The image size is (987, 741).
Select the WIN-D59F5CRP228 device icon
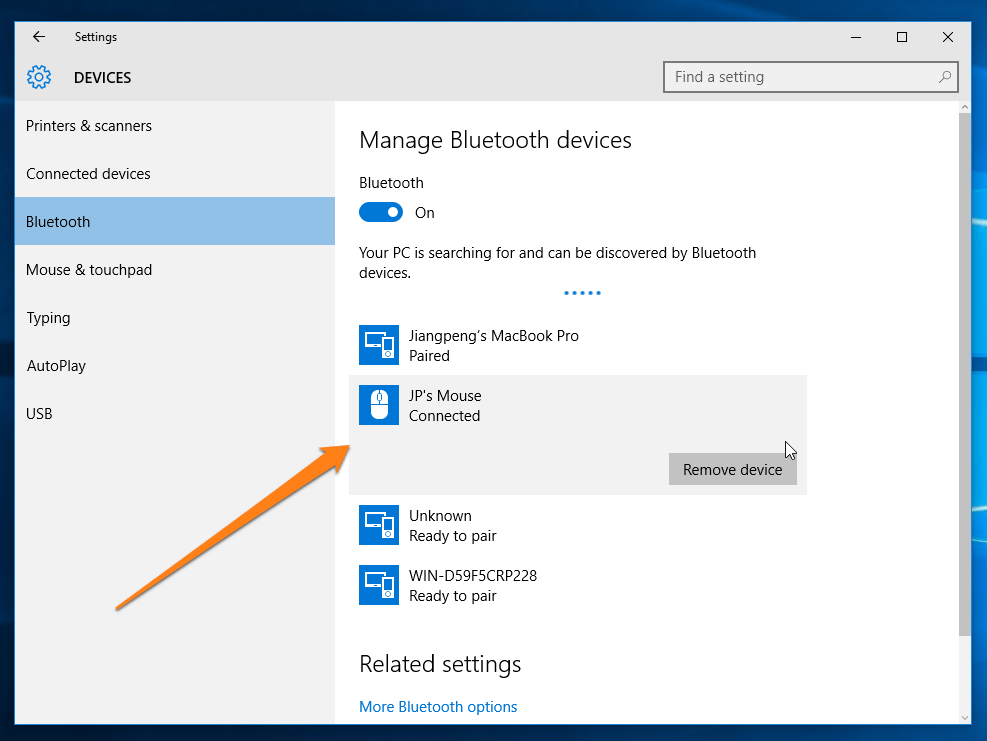tap(379, 585)
